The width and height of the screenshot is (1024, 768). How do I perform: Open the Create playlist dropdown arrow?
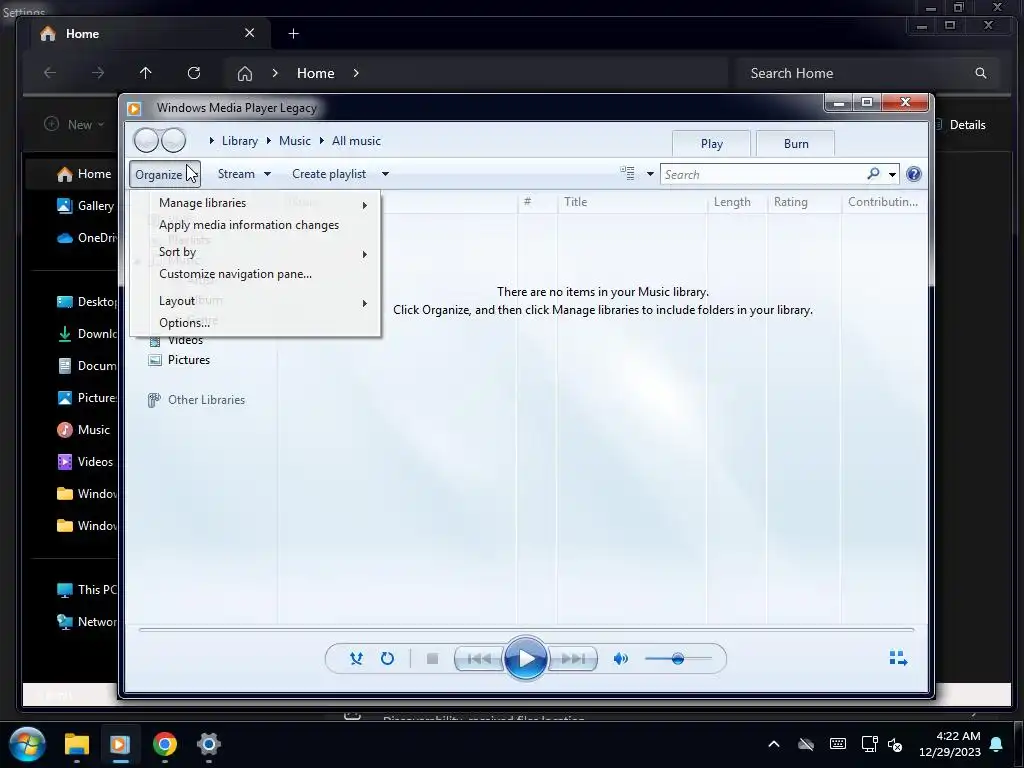point(385,174)
